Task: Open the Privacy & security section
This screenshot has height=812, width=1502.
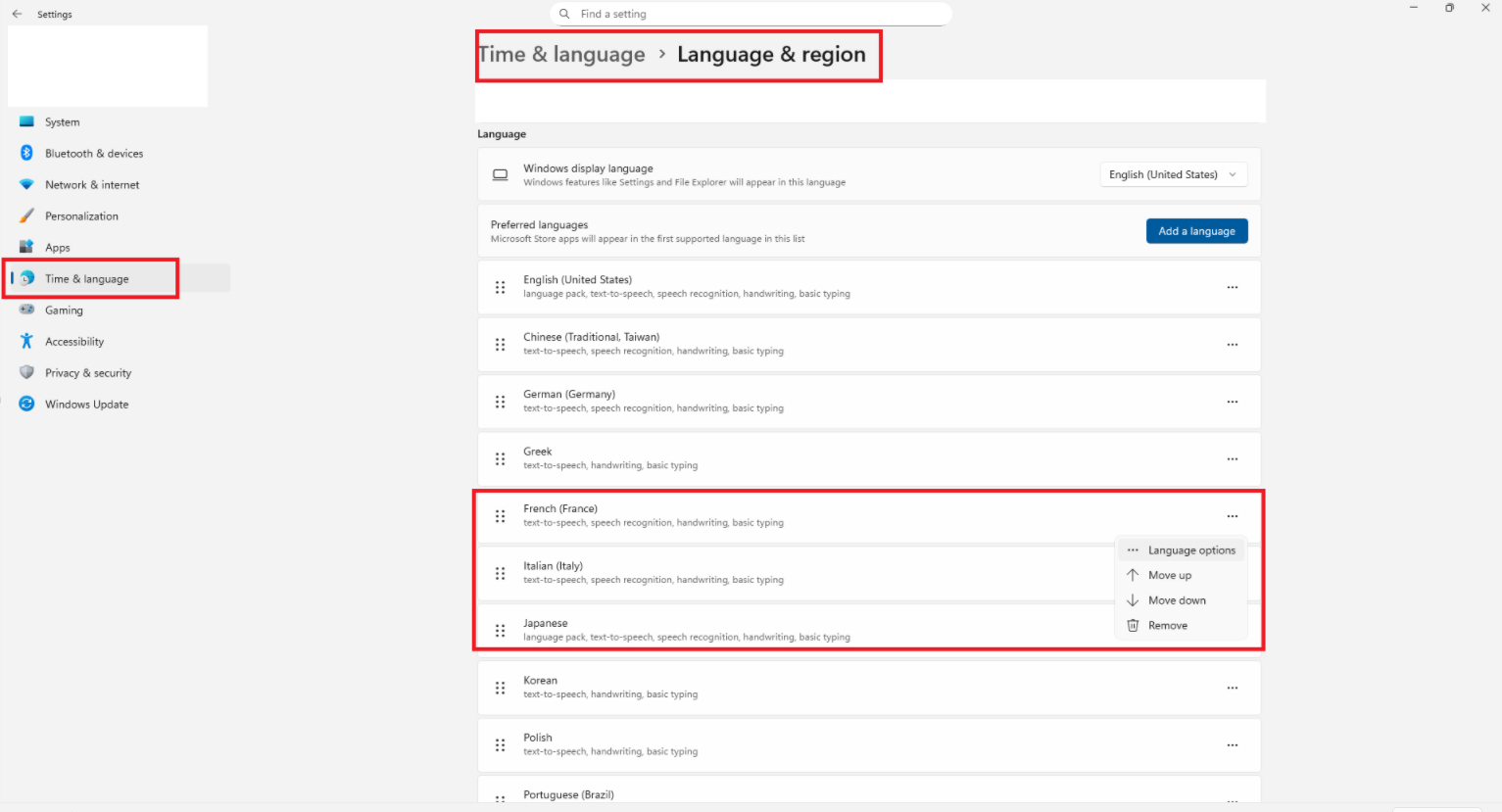Action: pos(27,372)
